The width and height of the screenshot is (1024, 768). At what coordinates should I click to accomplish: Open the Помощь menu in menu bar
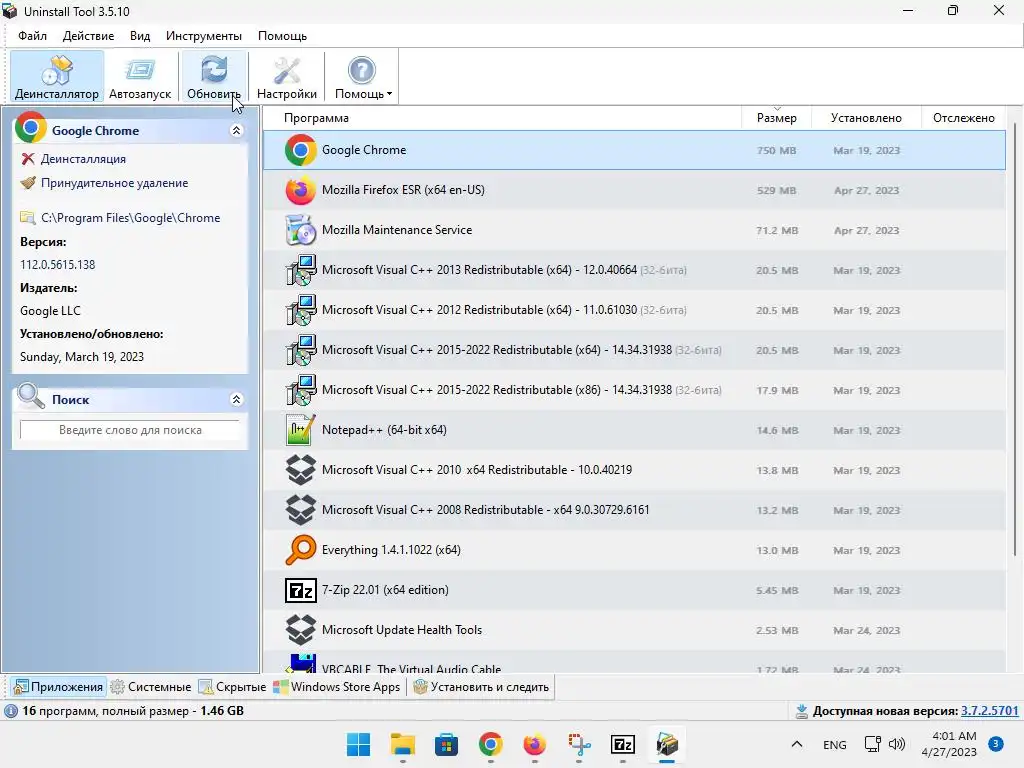pos(282,36)
